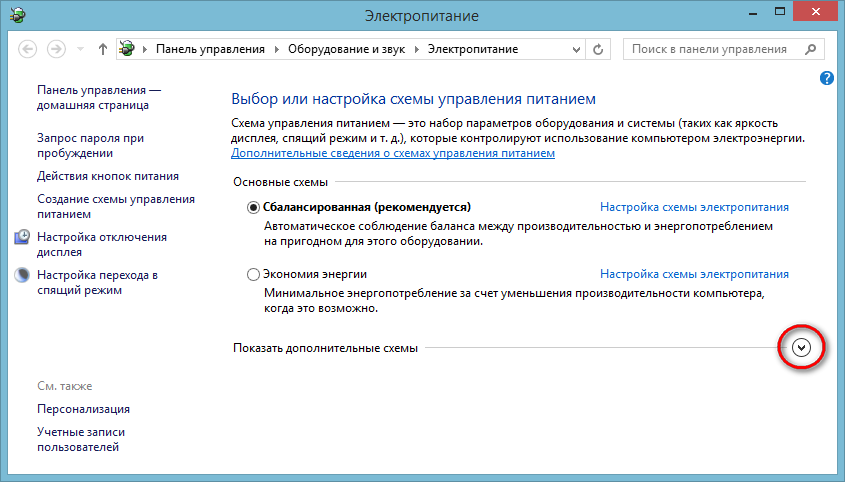Click the sleep mode moon icon

(x=22, y=275)
